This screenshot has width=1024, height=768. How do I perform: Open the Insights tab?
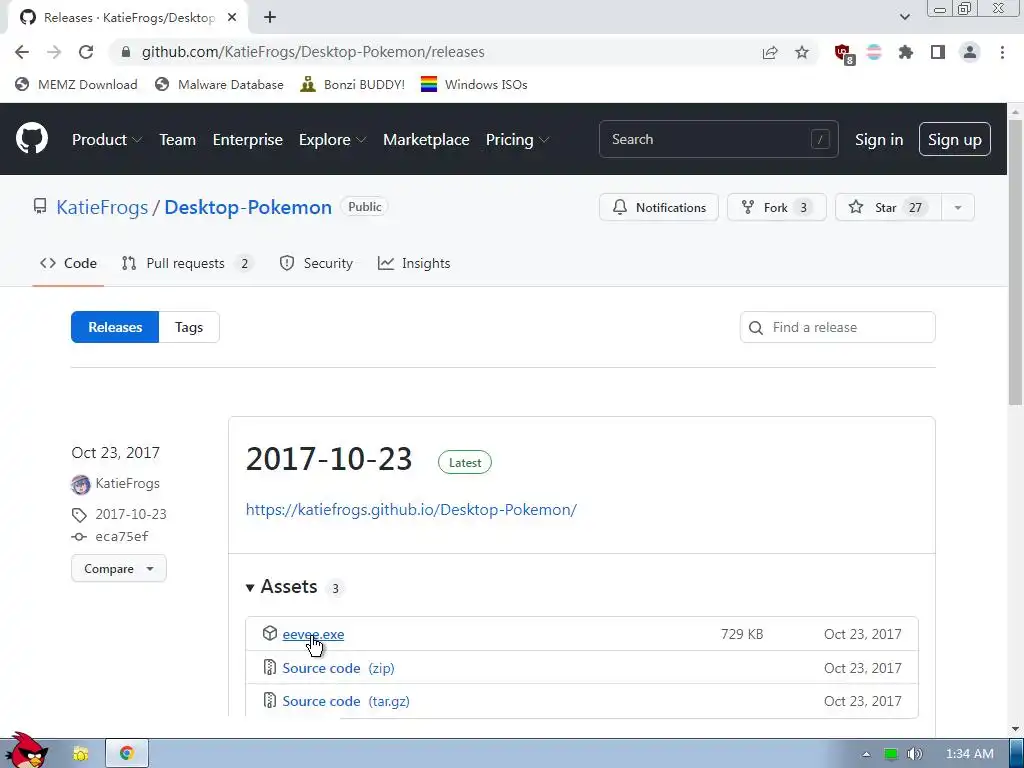pos(414,263)
